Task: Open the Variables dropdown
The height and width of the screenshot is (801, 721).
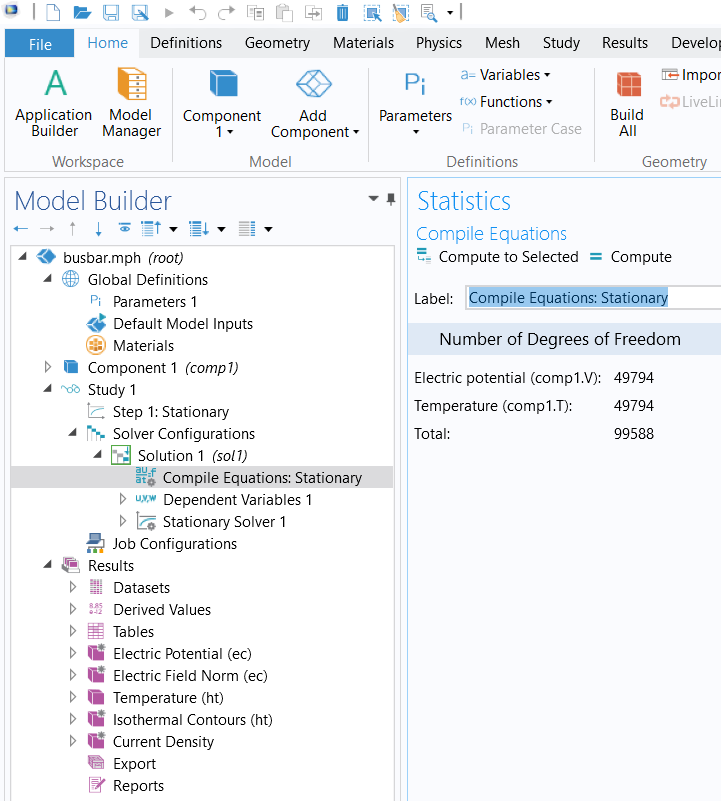Action: [505, 75]
